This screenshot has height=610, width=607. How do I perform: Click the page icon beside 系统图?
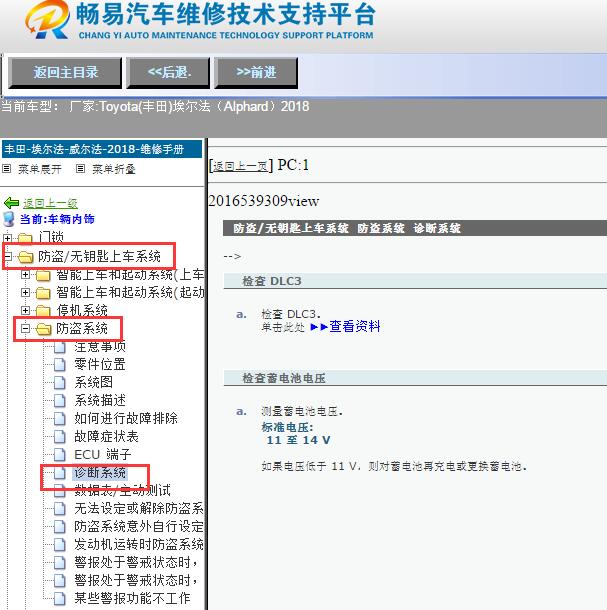point(60,382)
